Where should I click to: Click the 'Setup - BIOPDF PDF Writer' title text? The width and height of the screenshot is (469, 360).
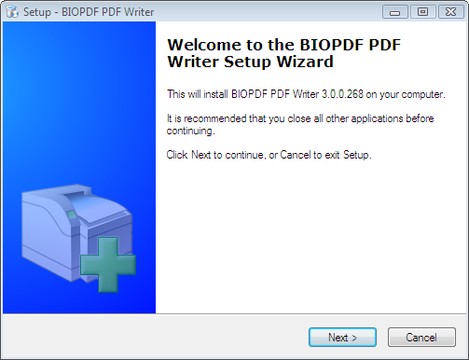(x=88, y=12)
